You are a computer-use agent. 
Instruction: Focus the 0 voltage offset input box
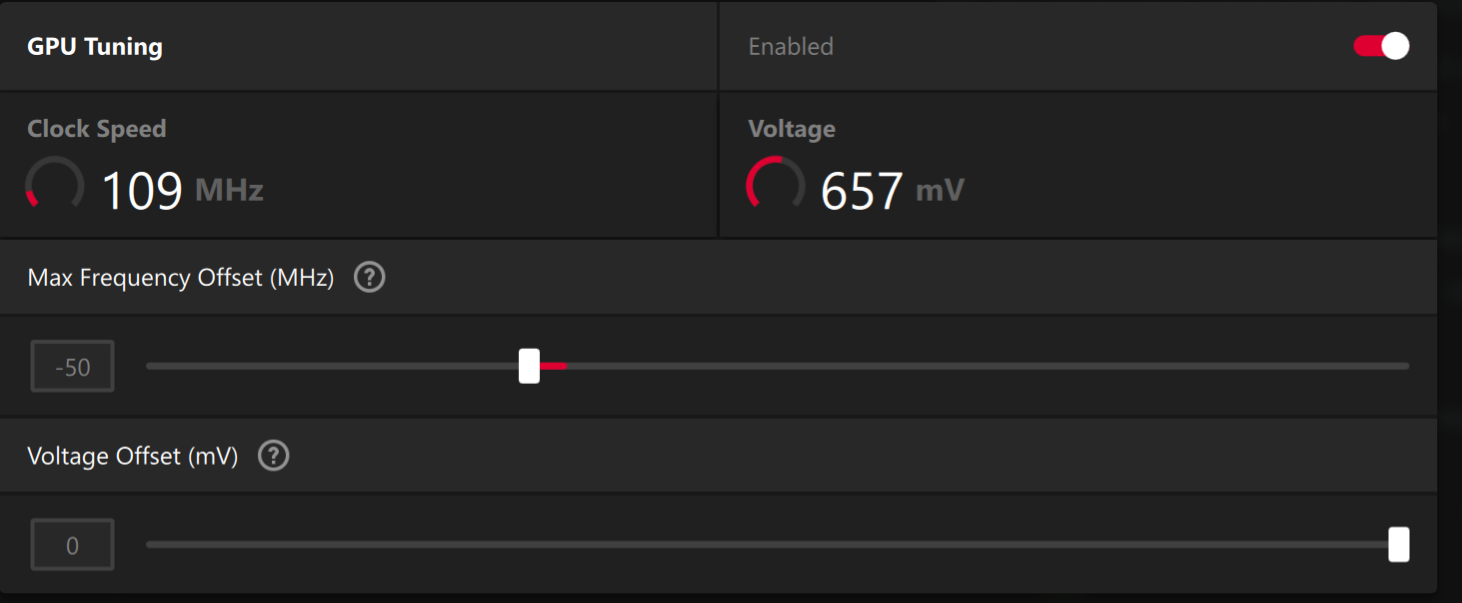[x=72, y=545]
